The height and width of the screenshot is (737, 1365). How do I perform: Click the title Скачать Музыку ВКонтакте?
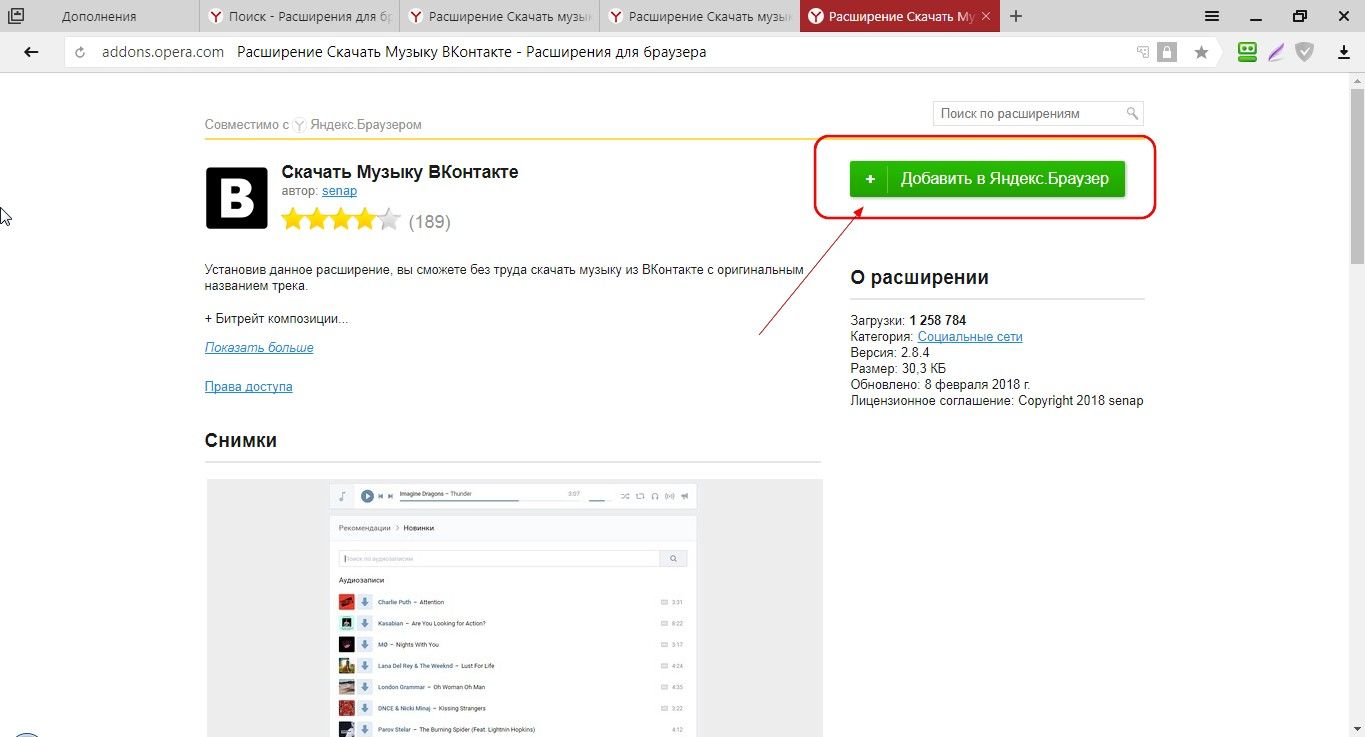tap(400, 172)
